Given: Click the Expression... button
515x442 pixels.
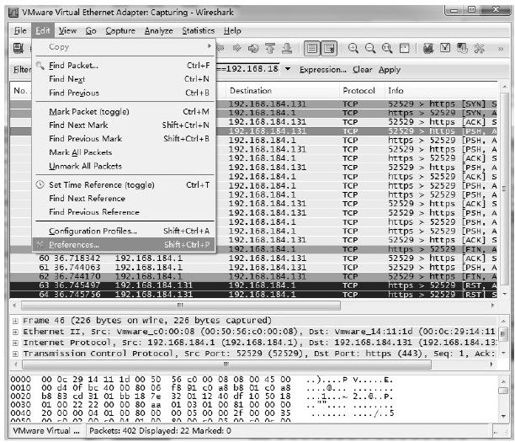Looking at the screenshot, I should point(323,70).
